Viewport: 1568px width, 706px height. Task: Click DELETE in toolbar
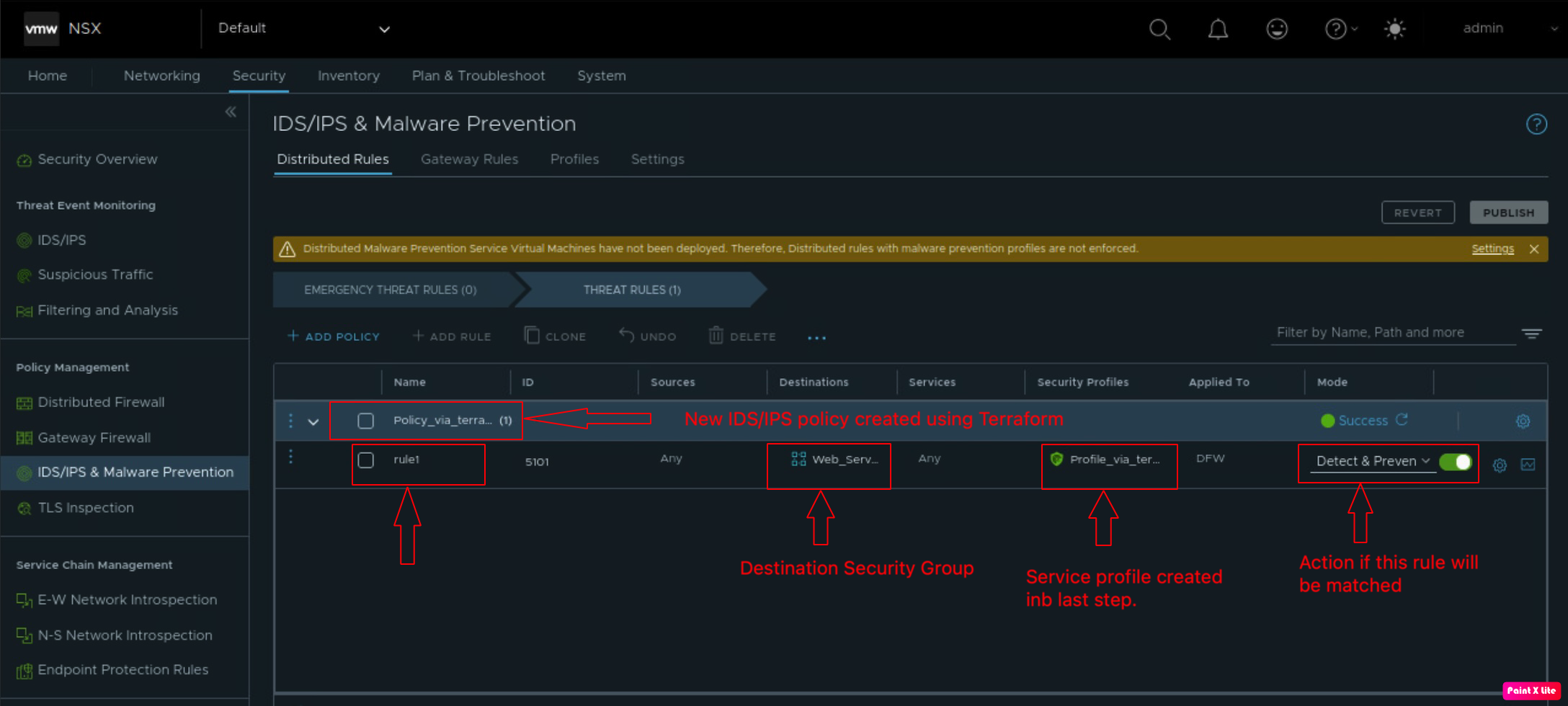(x=742, y=336)
